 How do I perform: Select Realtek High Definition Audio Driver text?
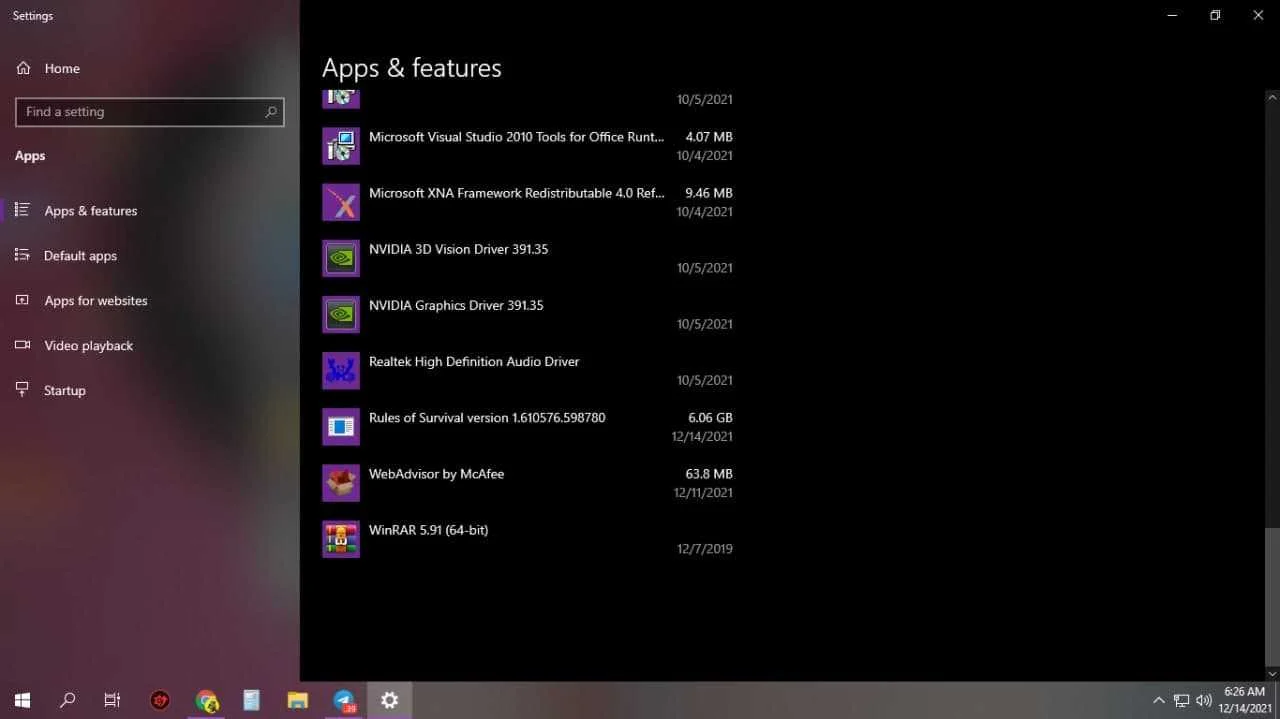[x=474, y=361]
